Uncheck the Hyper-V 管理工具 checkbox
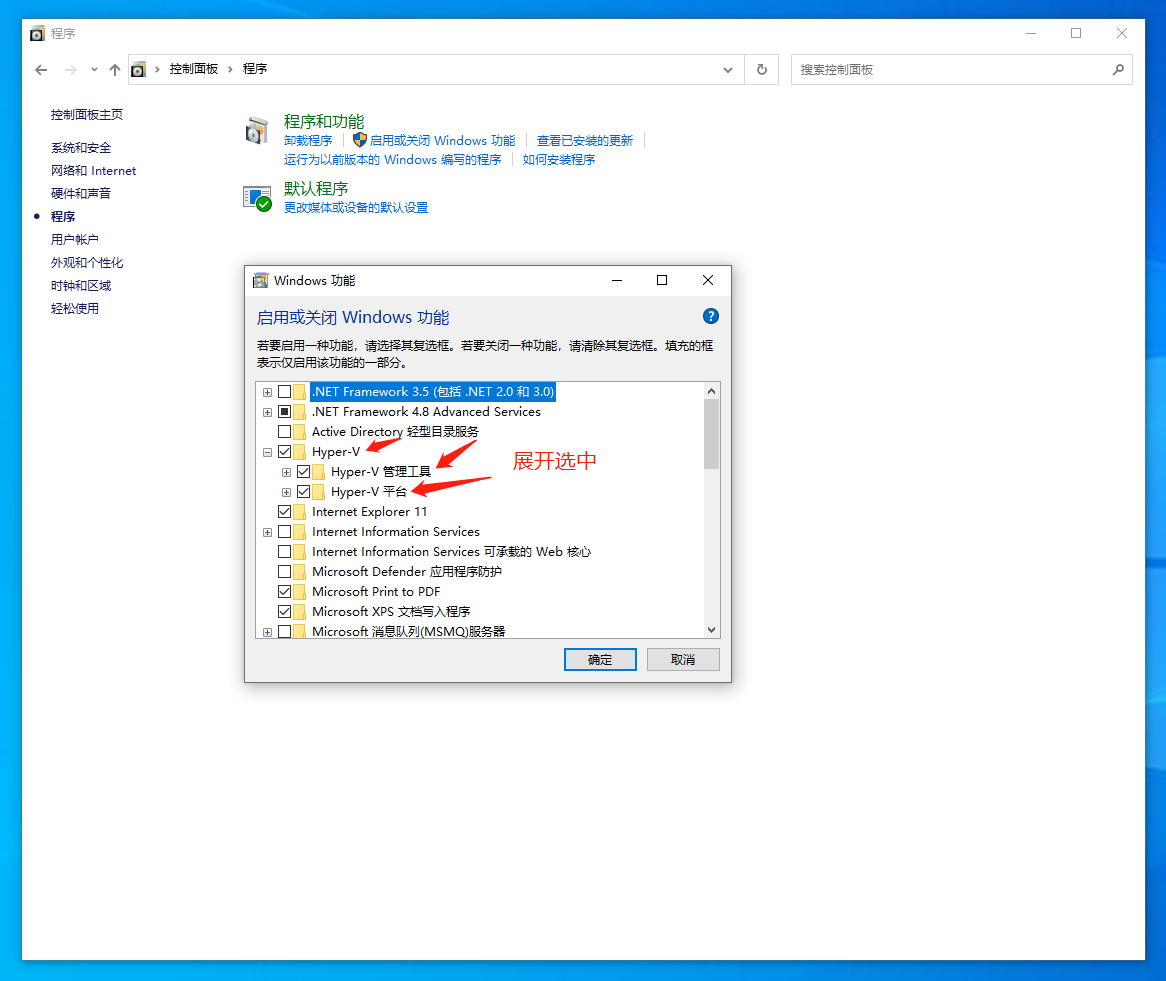 304,472
